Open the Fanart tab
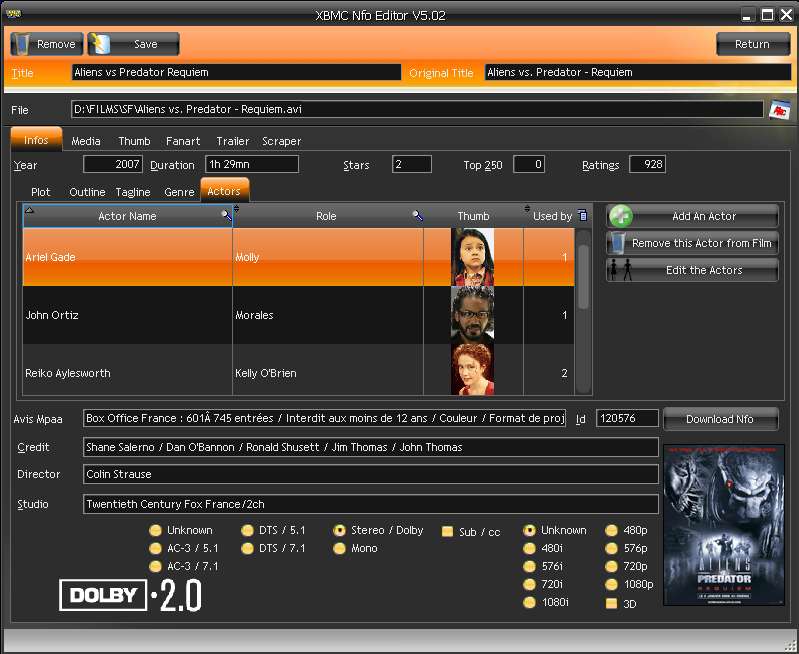 tap(183, 141)
